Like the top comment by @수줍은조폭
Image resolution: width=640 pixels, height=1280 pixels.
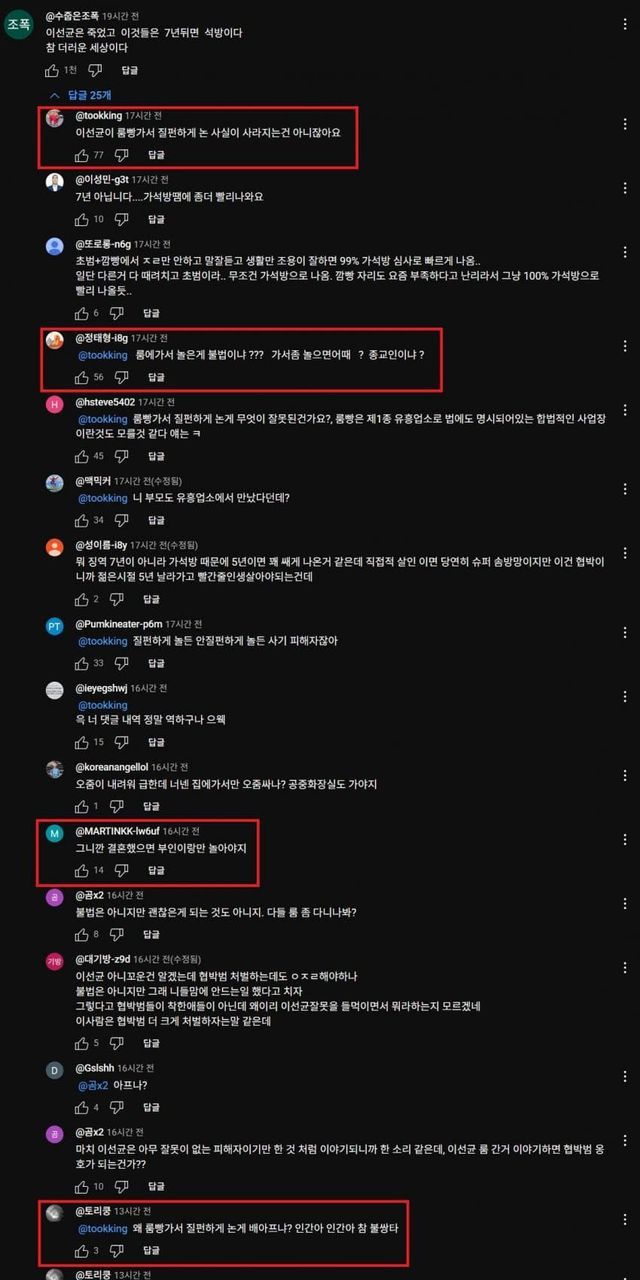point(52,70)
